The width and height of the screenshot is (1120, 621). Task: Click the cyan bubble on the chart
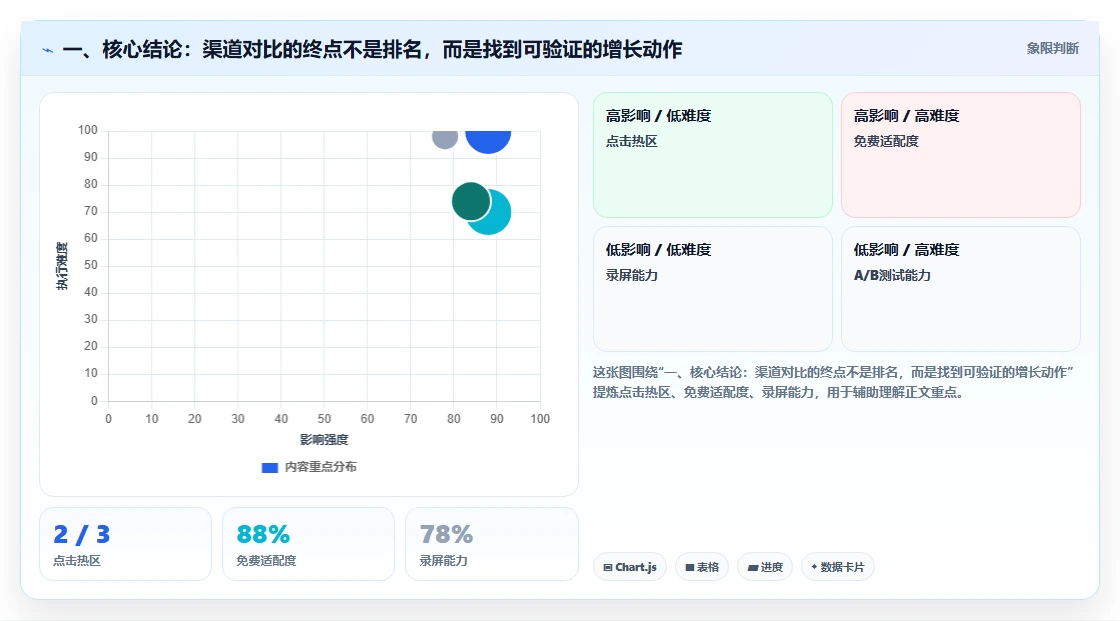pyautogui.click(x=494, y=214)
